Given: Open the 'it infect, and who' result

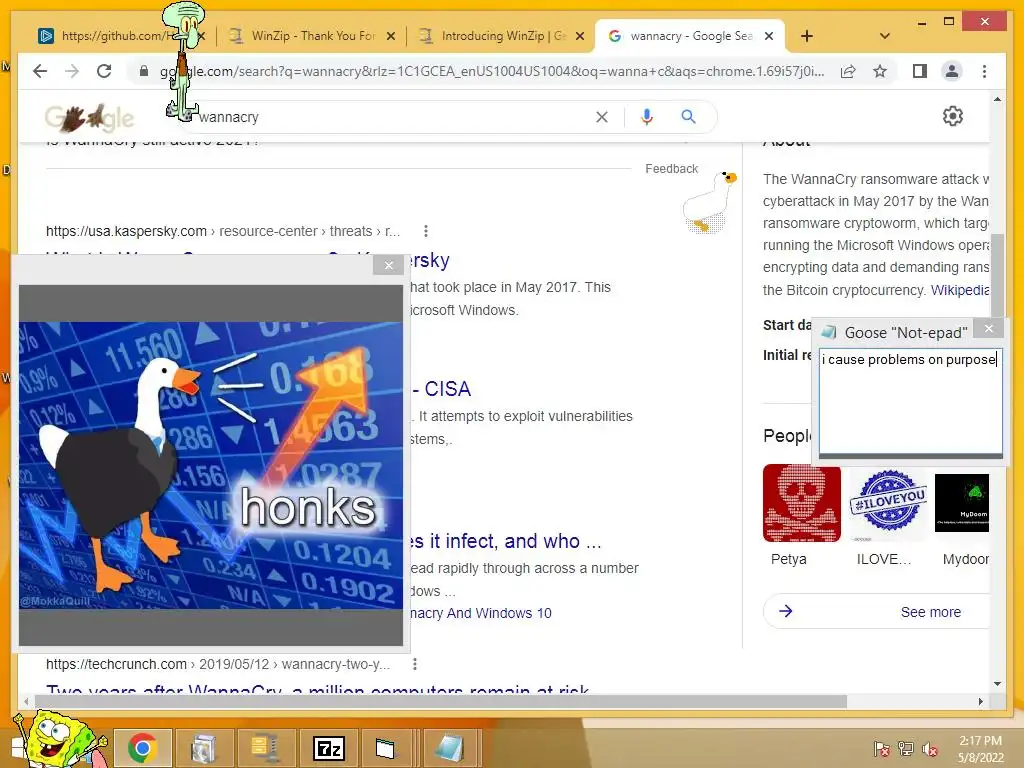Looking at the screenshot, I should (506, 541).
